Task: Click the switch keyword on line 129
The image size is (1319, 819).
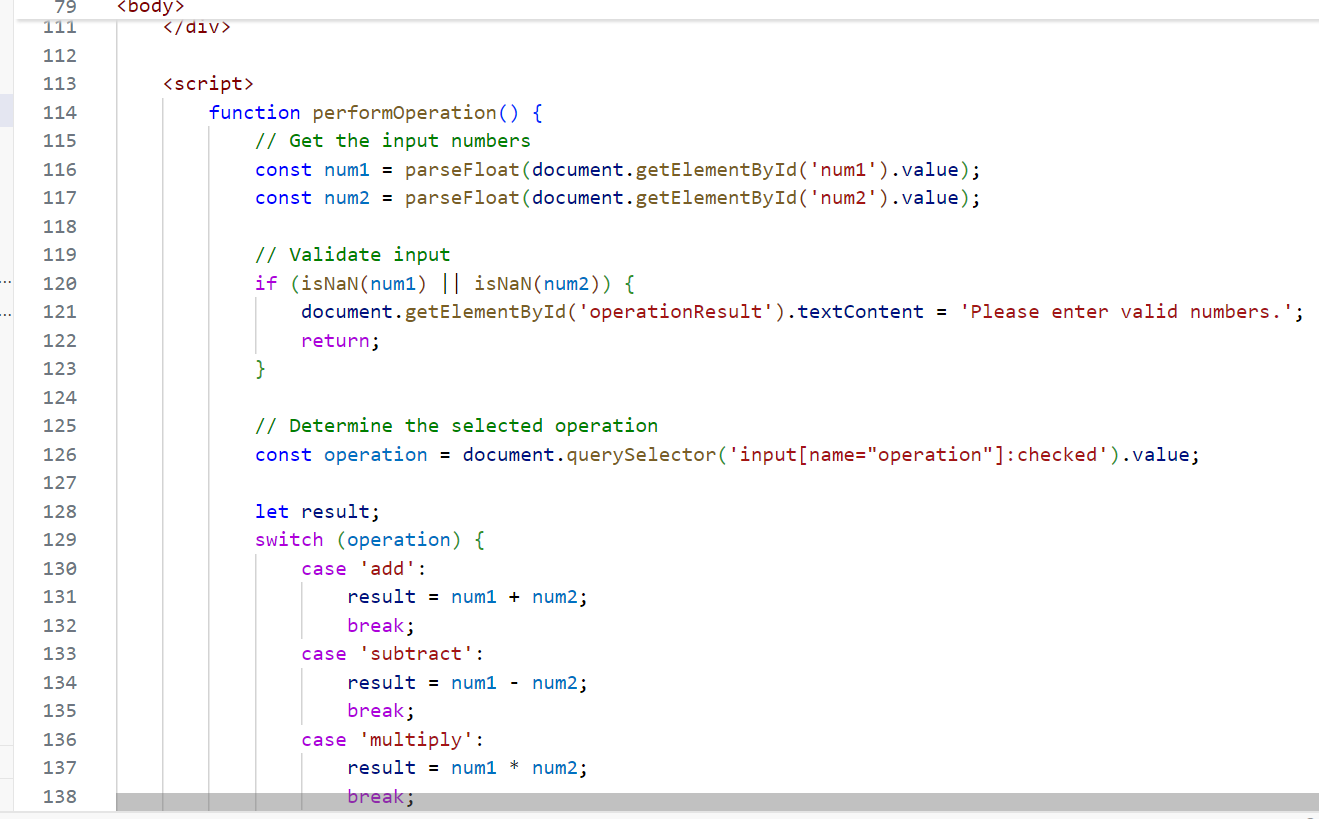Action: 289,539
